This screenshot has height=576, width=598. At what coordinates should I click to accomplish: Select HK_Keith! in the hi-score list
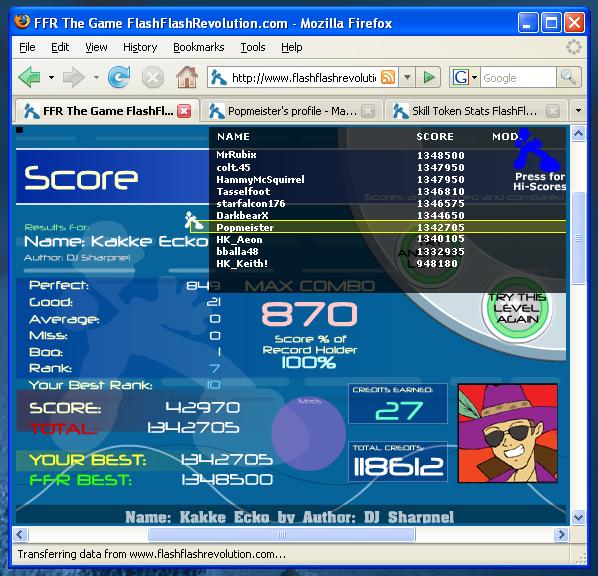coord(242,263)
